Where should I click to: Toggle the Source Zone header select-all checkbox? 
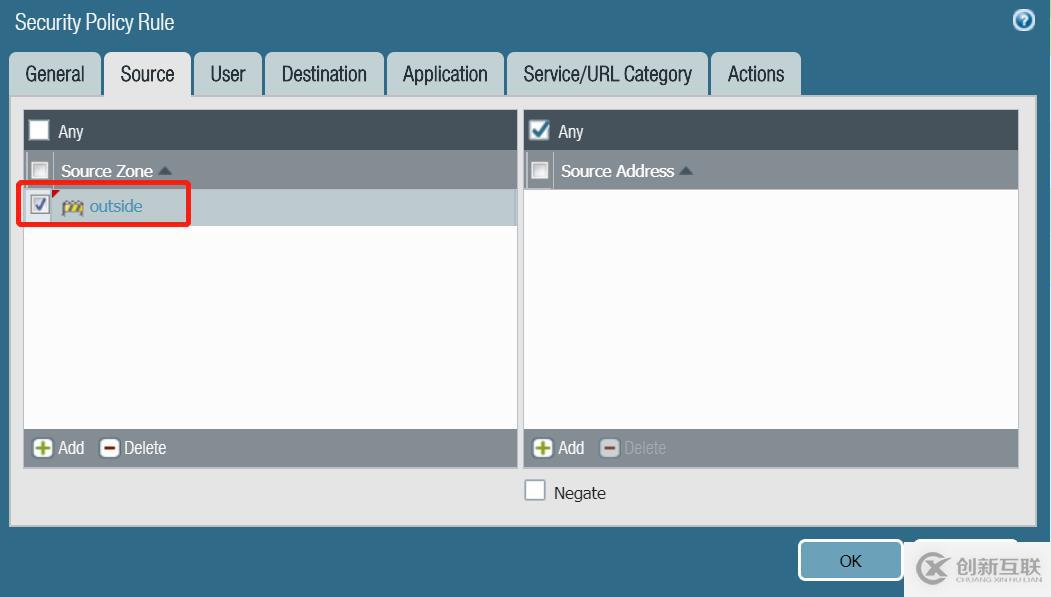pos(40,170)
